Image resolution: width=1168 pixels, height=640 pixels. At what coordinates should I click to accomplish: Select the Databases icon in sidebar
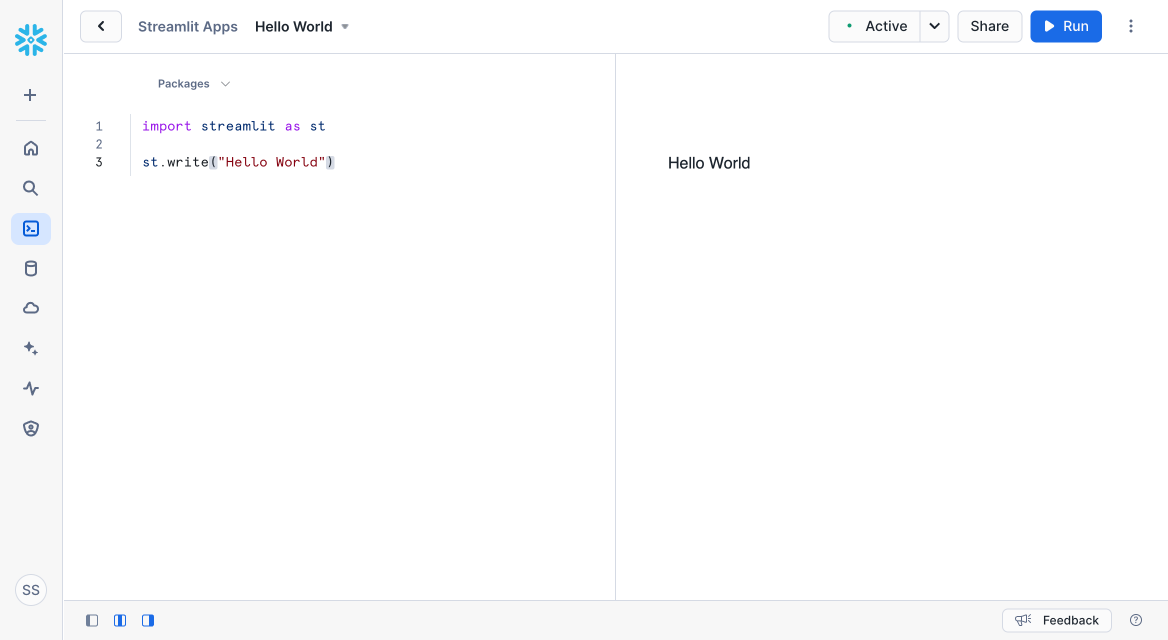point(30,268)
